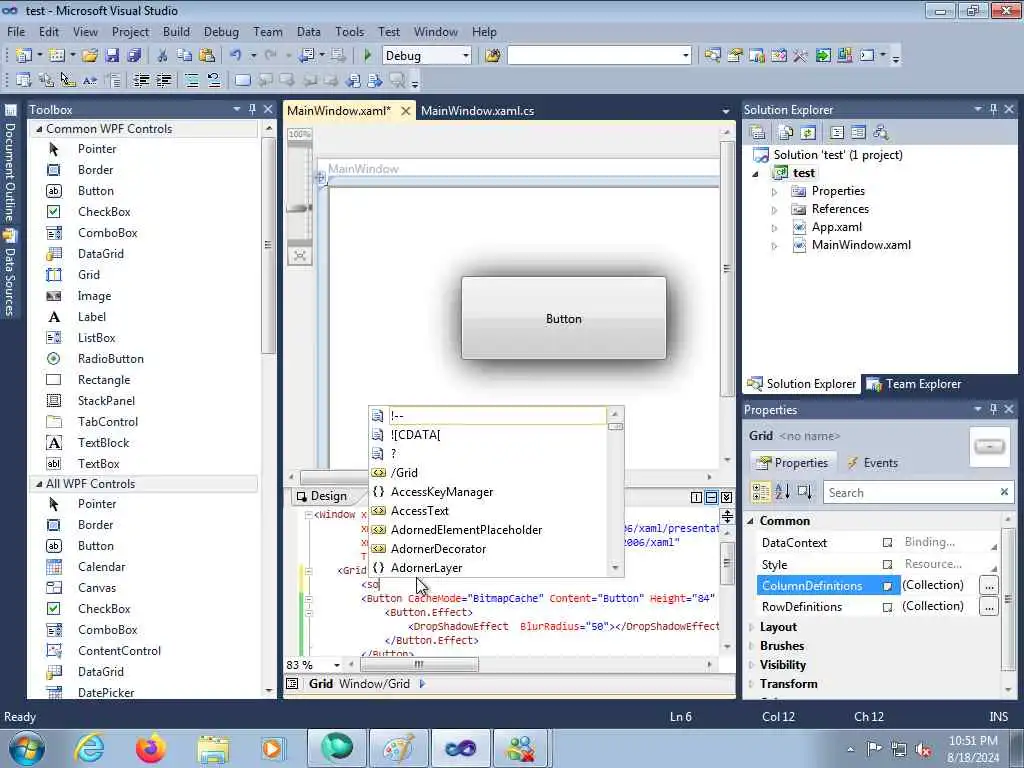Click the Open File folder icon
This screenshot has height=768, width=1024.
(90, 56)
